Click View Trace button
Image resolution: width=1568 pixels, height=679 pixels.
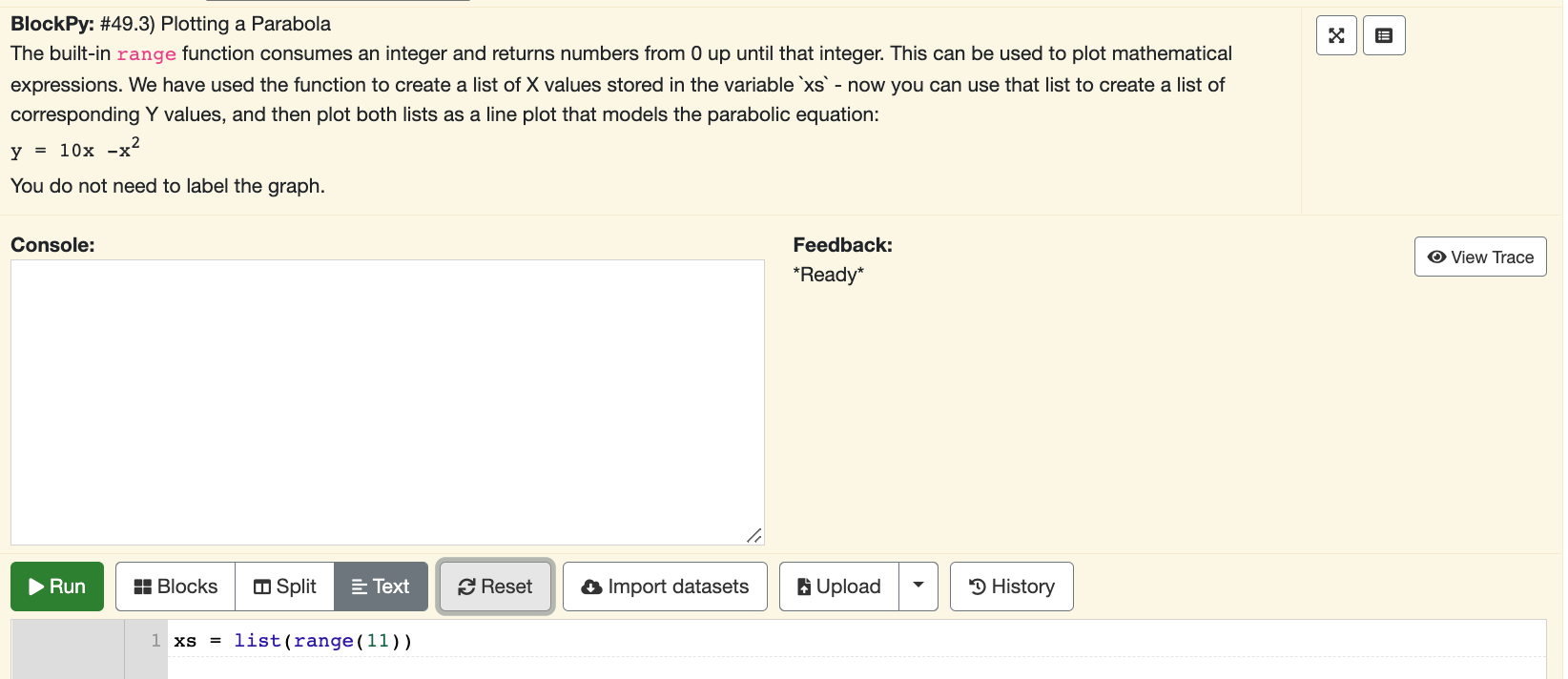point(1479,257)
